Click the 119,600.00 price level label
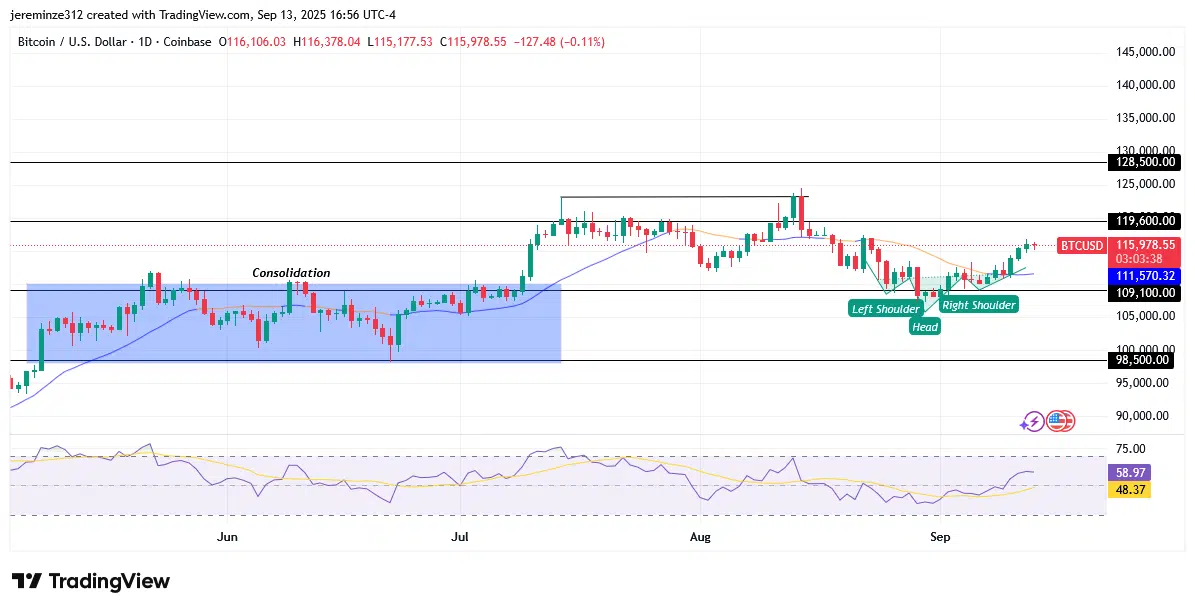Screen dimensions: 1195x611 pos(1144,221)
